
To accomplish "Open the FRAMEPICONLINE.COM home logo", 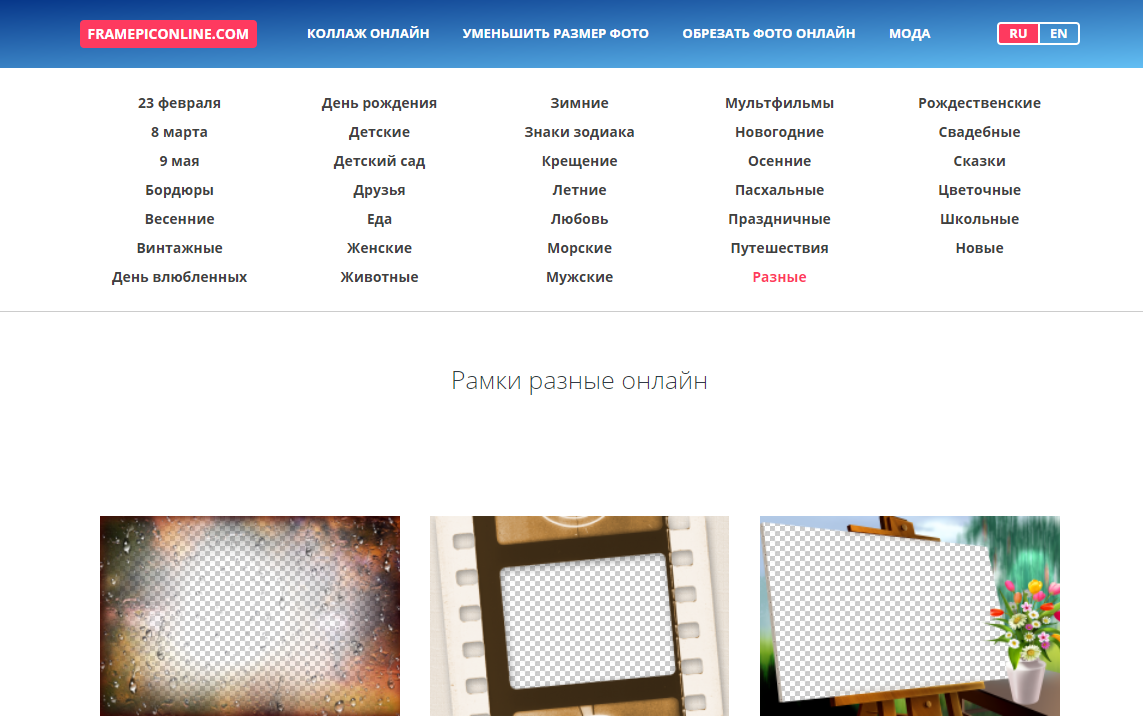I will (x=168, y=34).
